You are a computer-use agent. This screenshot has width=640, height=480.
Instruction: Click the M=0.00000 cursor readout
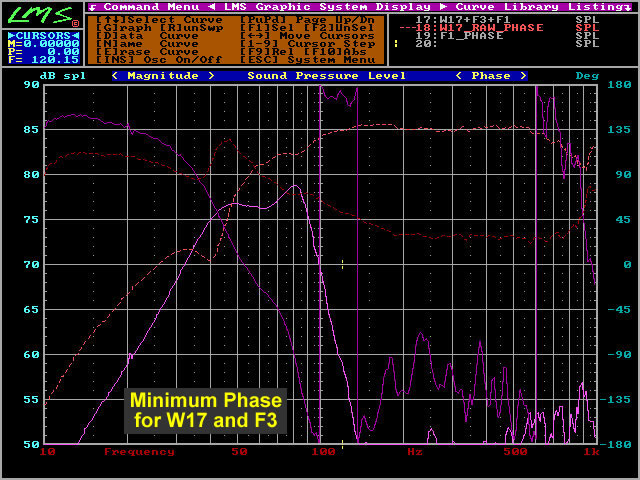click(x=43, y=44)
